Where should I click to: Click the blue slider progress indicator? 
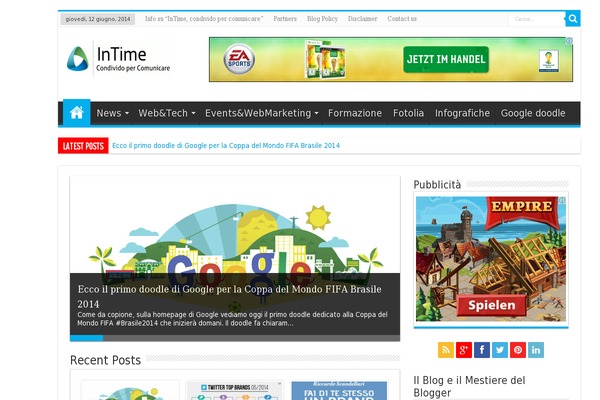86,338
